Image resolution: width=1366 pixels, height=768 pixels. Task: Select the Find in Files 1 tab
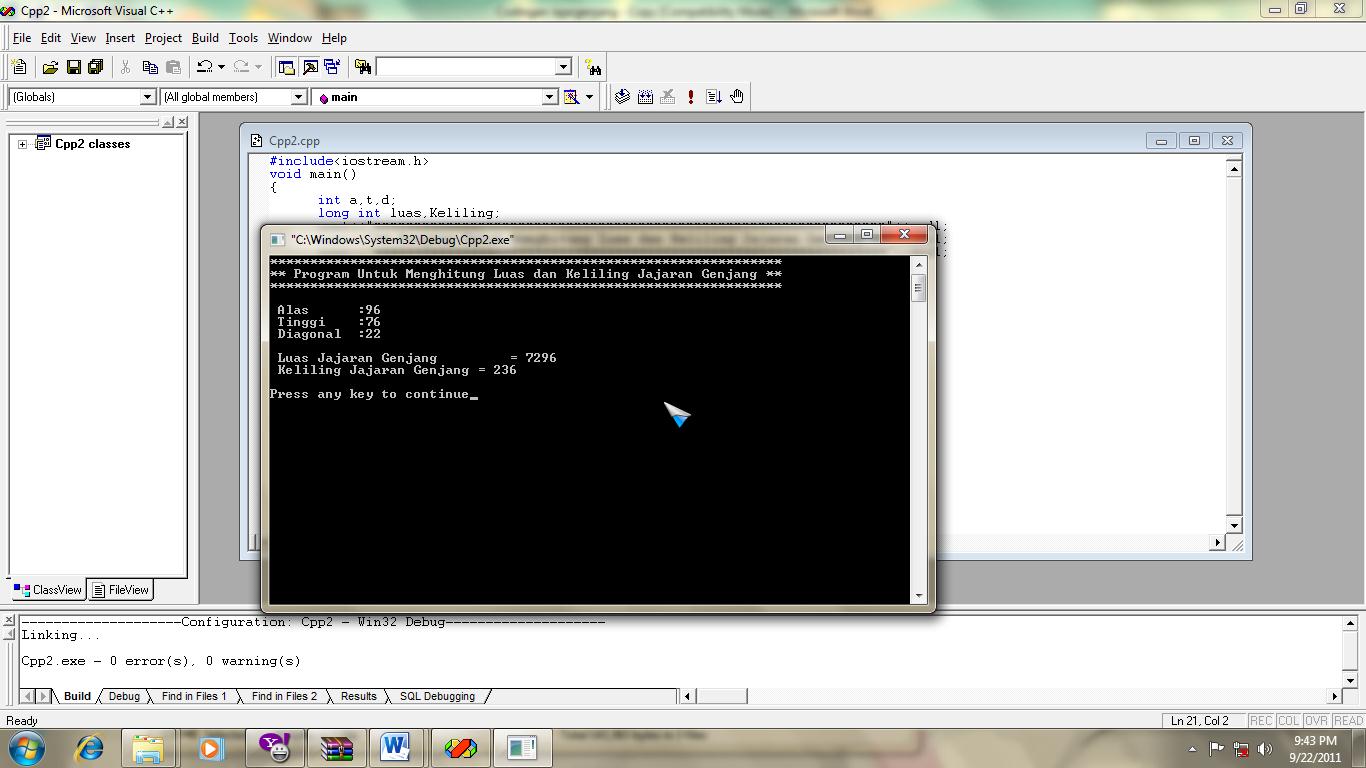[194, 696]
